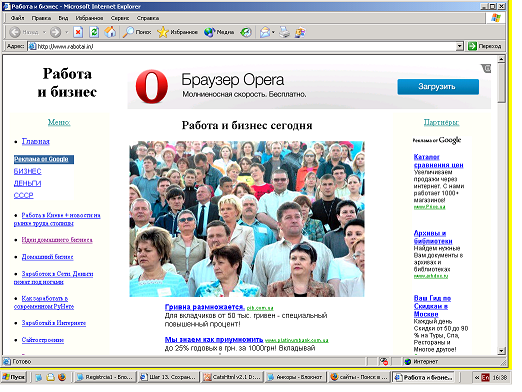
Task: Open Архивы и библиотеки ad link
Action: click(x=433, y=237)
